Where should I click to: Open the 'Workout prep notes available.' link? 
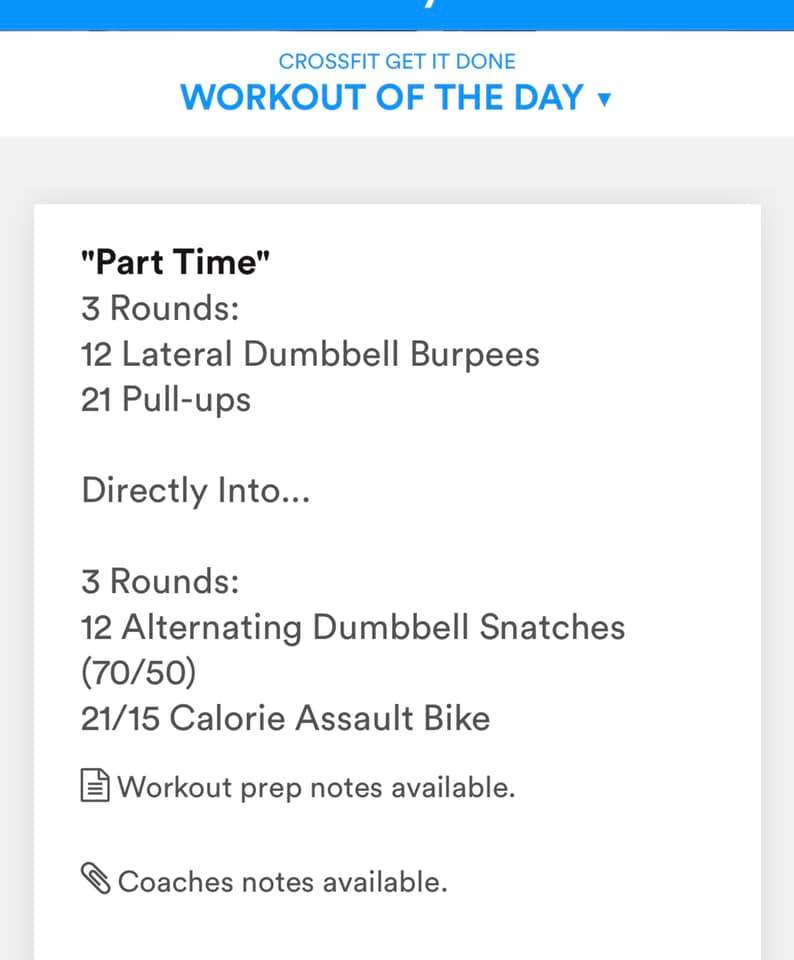pos(316,787)
